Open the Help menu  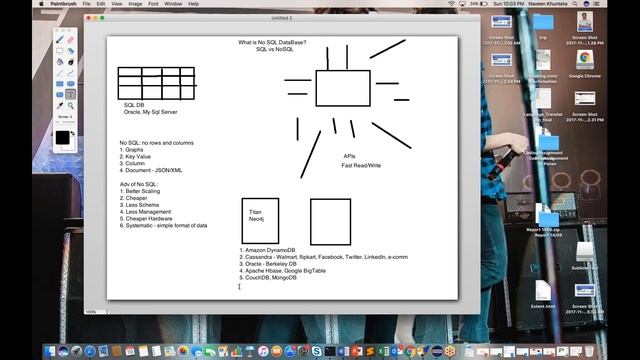click(x=193, y=4)
